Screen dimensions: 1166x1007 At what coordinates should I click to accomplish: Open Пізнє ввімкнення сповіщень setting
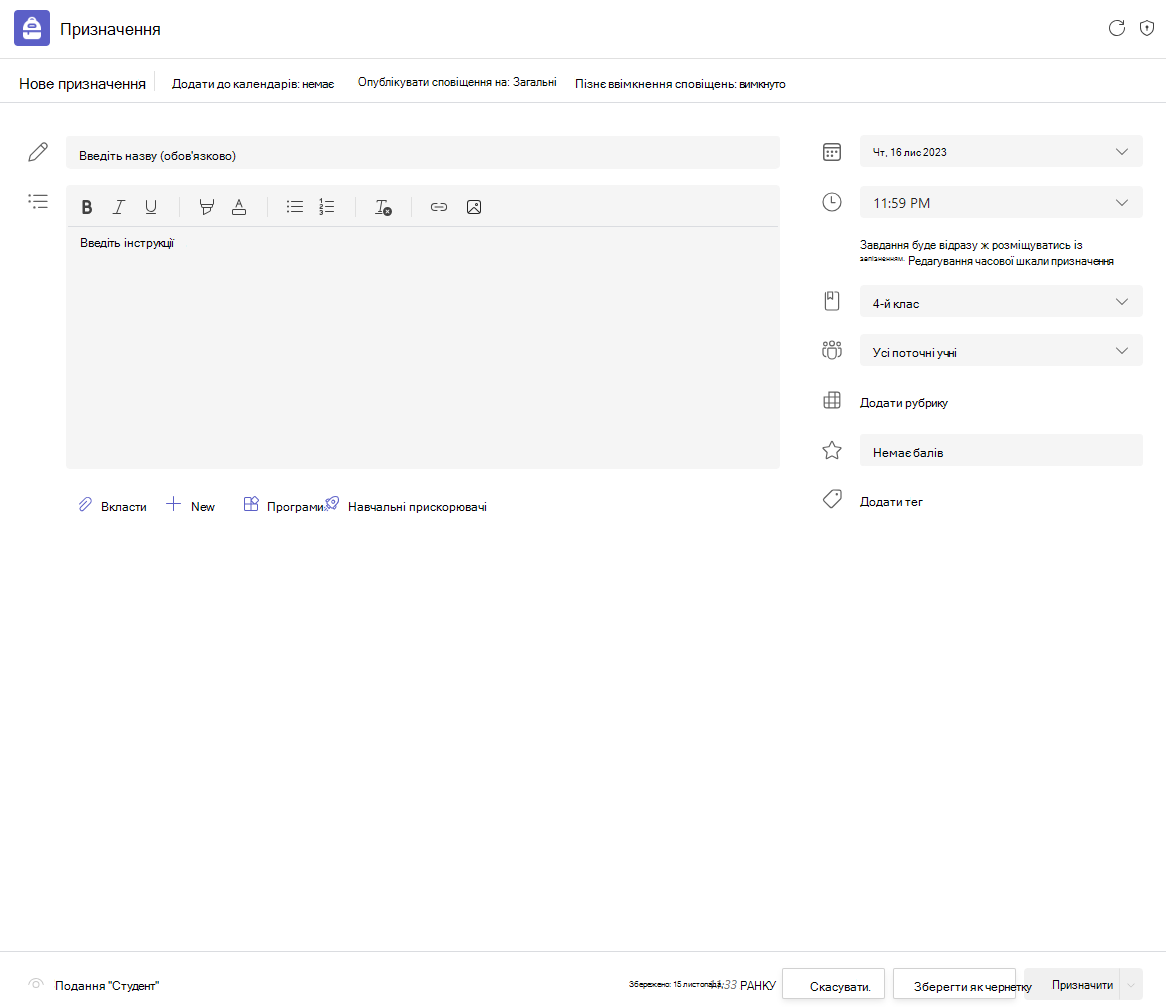point(680,84)
